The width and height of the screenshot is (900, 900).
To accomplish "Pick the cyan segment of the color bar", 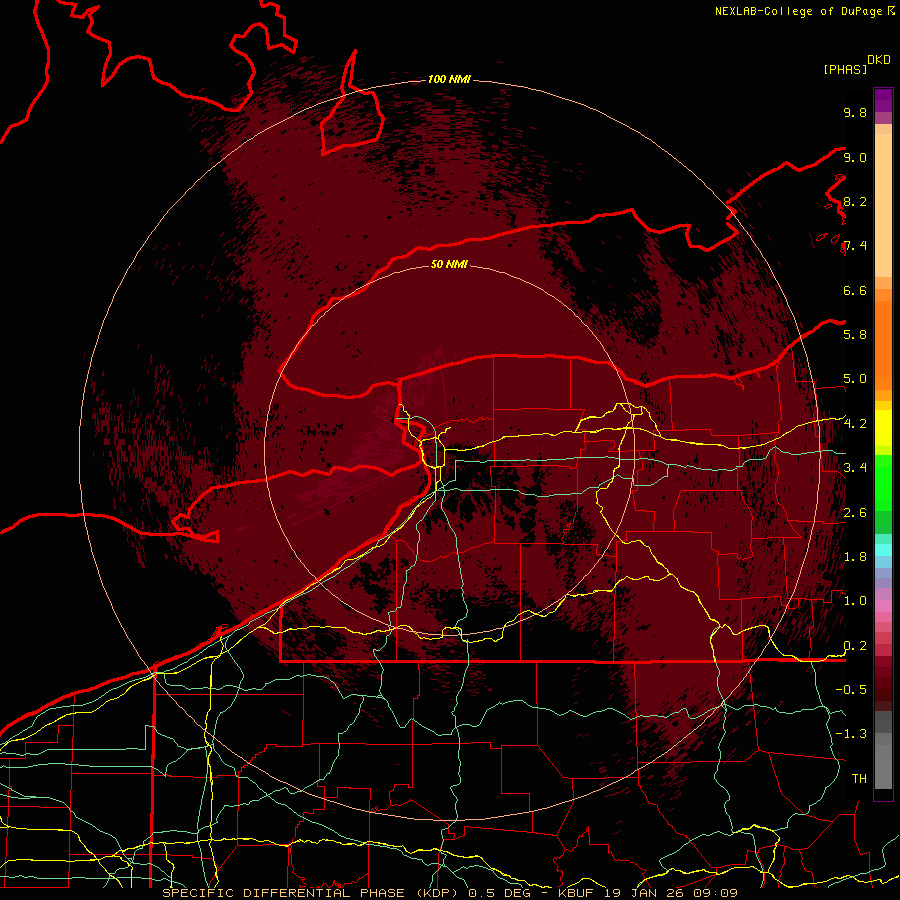I will coord(883,550).
